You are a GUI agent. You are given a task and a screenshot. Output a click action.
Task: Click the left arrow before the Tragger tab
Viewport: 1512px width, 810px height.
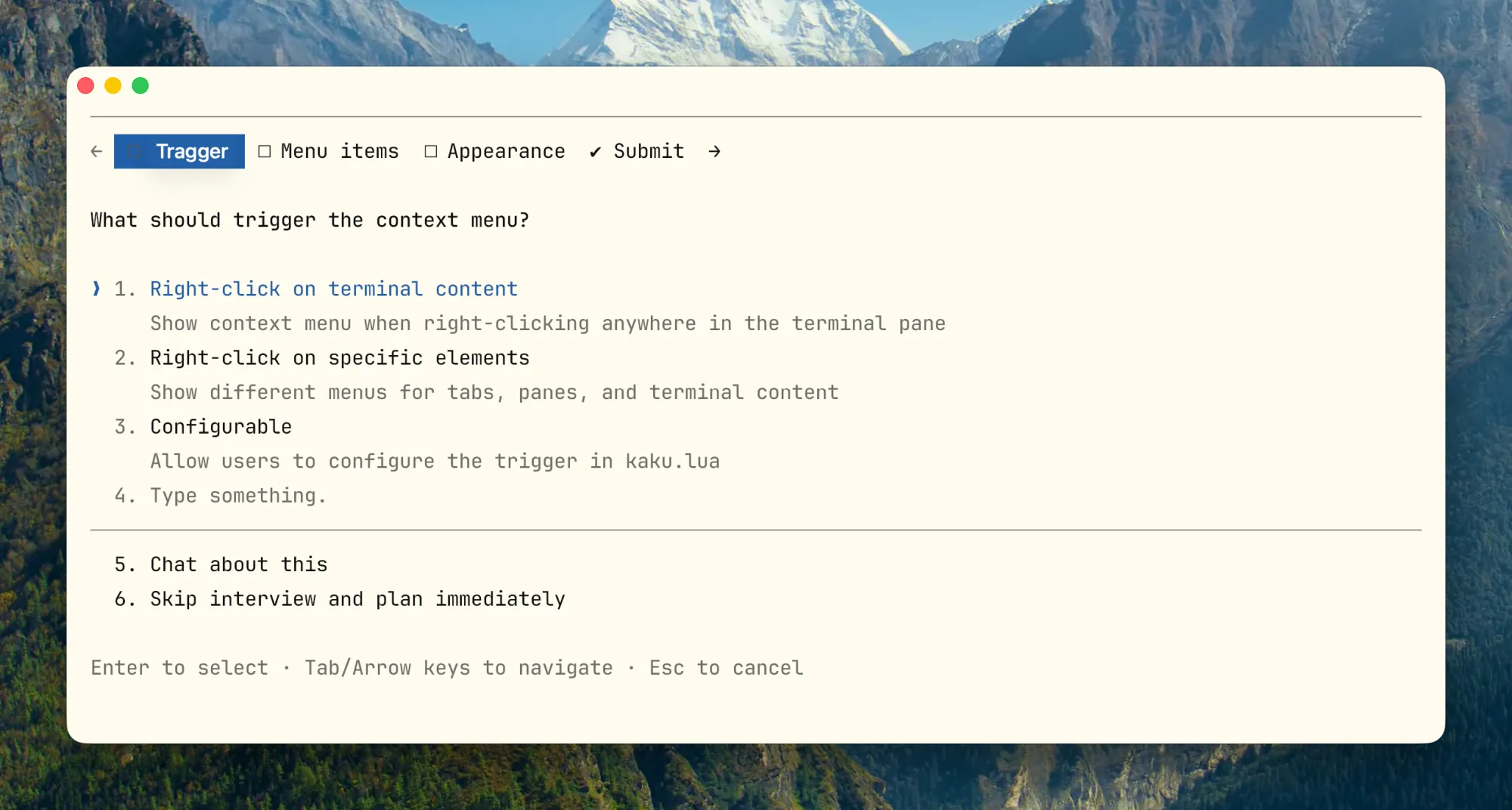tap(96, 152)
